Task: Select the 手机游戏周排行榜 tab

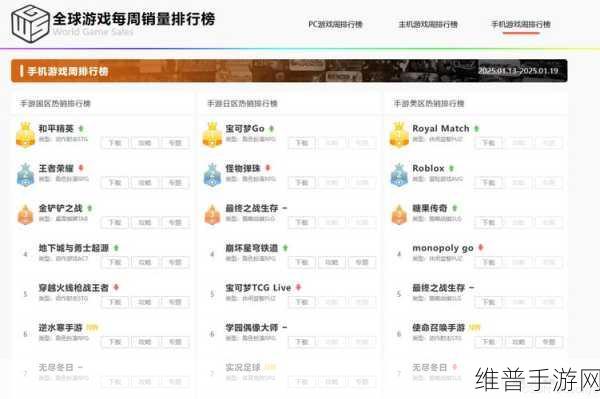Action: (x=521, y=24)
